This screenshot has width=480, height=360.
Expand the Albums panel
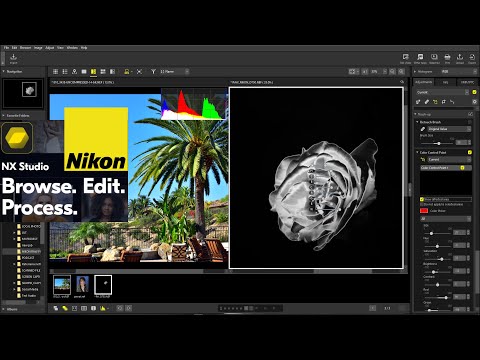click(x=4, y=309)
